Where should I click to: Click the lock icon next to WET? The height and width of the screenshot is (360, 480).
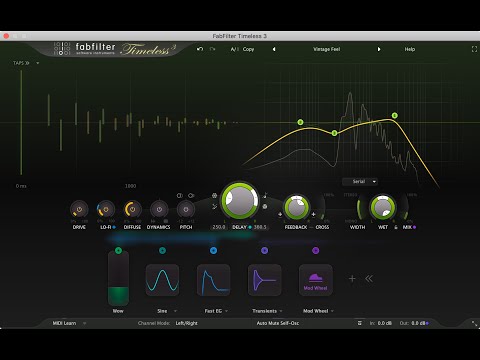(x=396, y=227)
